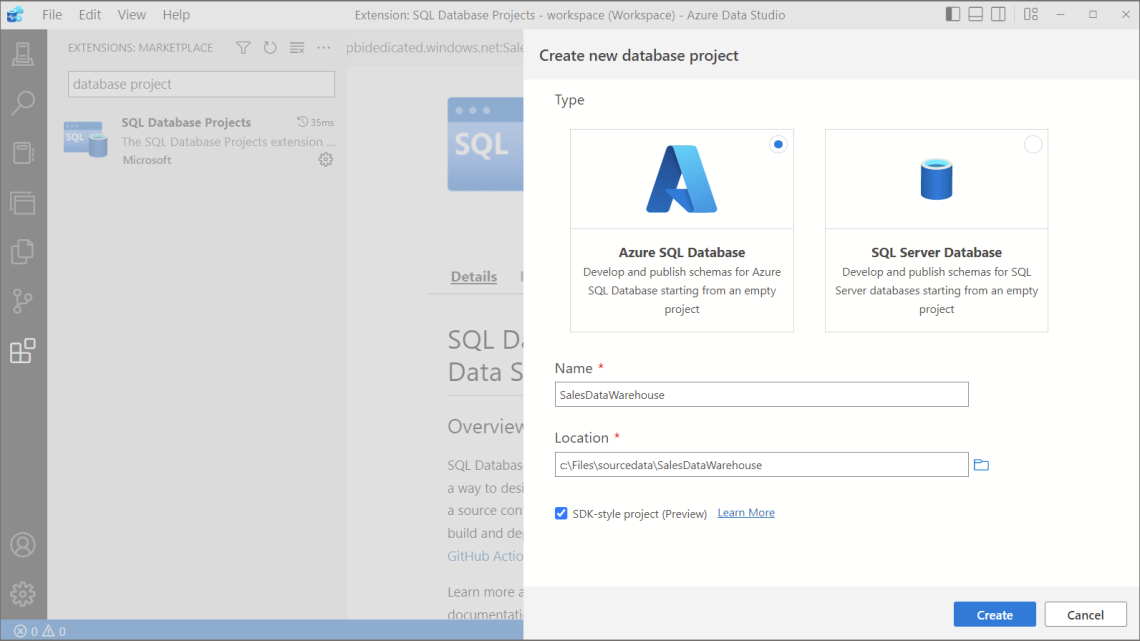
Task: Open the SQL Database Projects extension settings gear
Action: click(325, 159)
